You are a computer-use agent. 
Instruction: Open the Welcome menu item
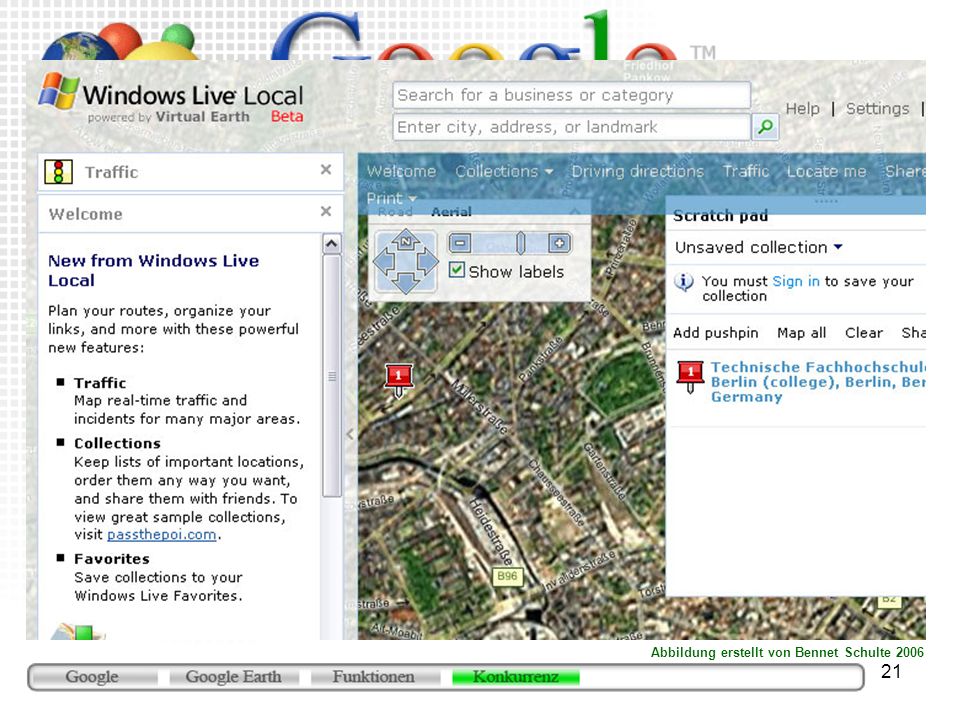pos(401,171)
